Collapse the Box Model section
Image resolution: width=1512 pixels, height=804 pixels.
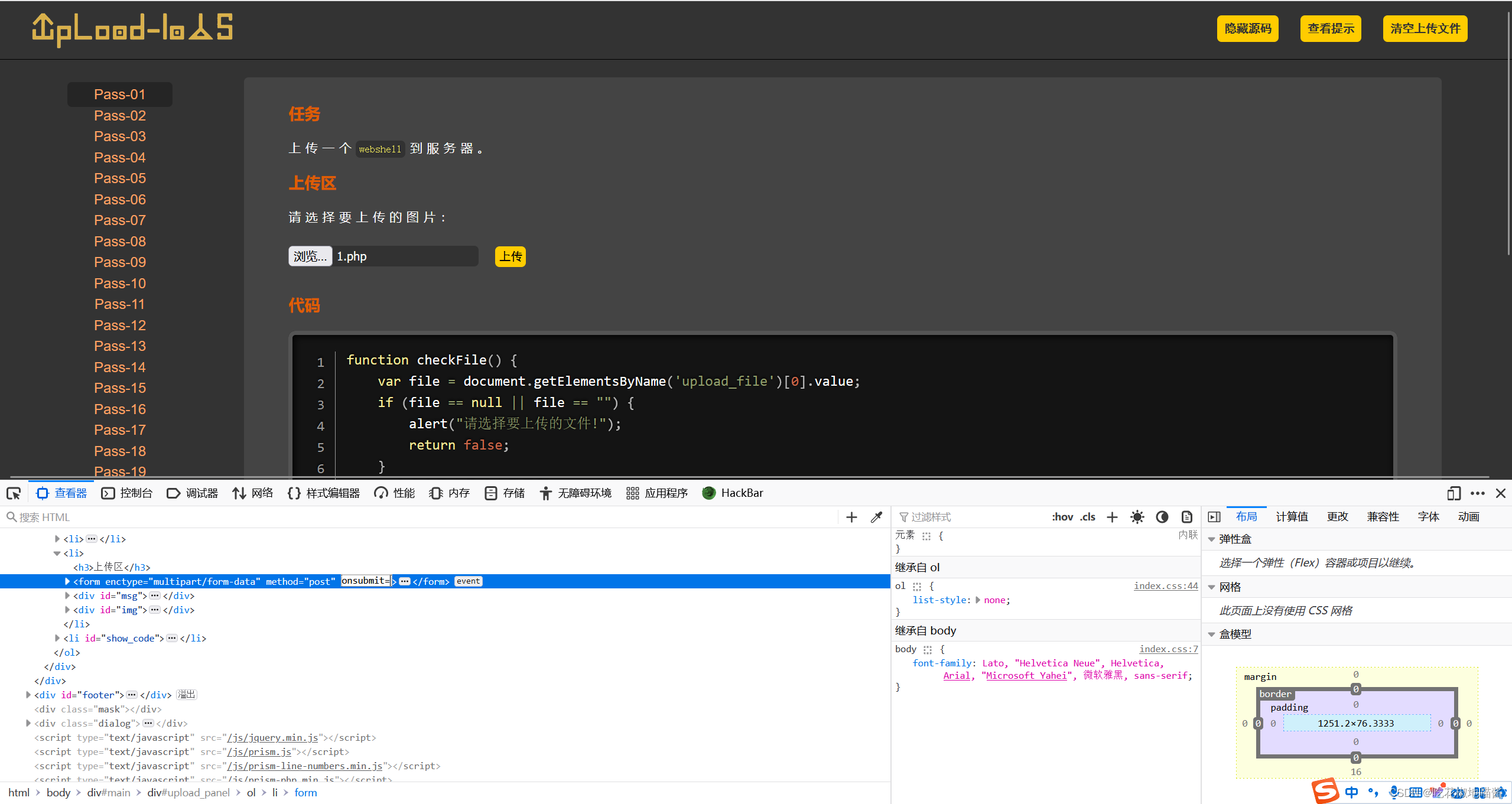1212,634
